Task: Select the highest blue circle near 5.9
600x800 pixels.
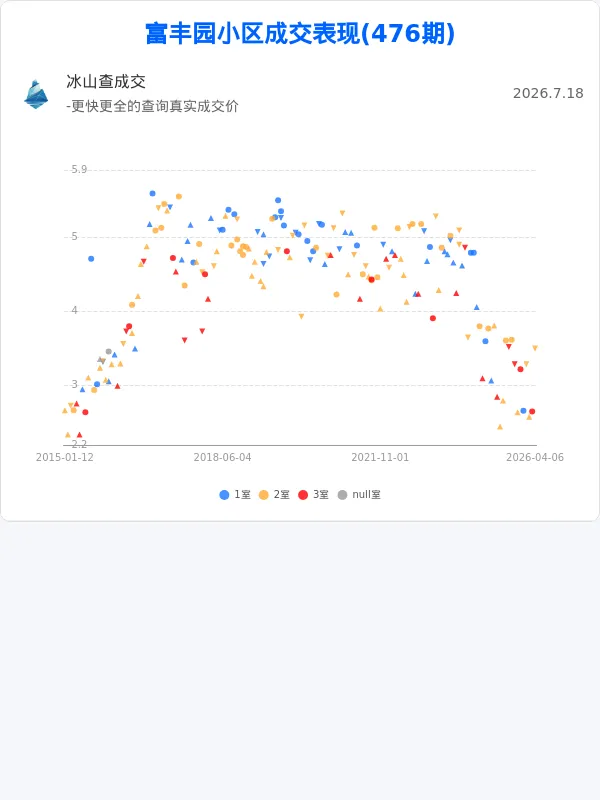Action: (152, 193)
